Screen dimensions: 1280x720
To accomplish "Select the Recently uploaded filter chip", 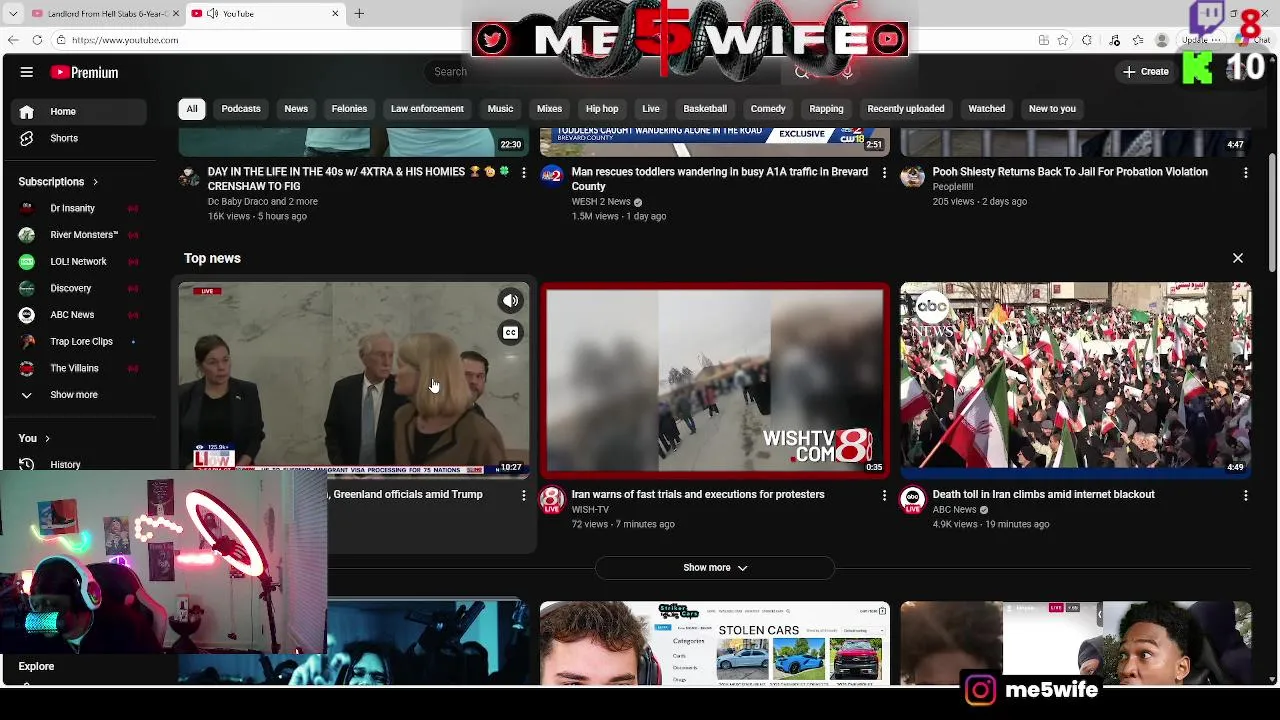I will coord(906,108).
